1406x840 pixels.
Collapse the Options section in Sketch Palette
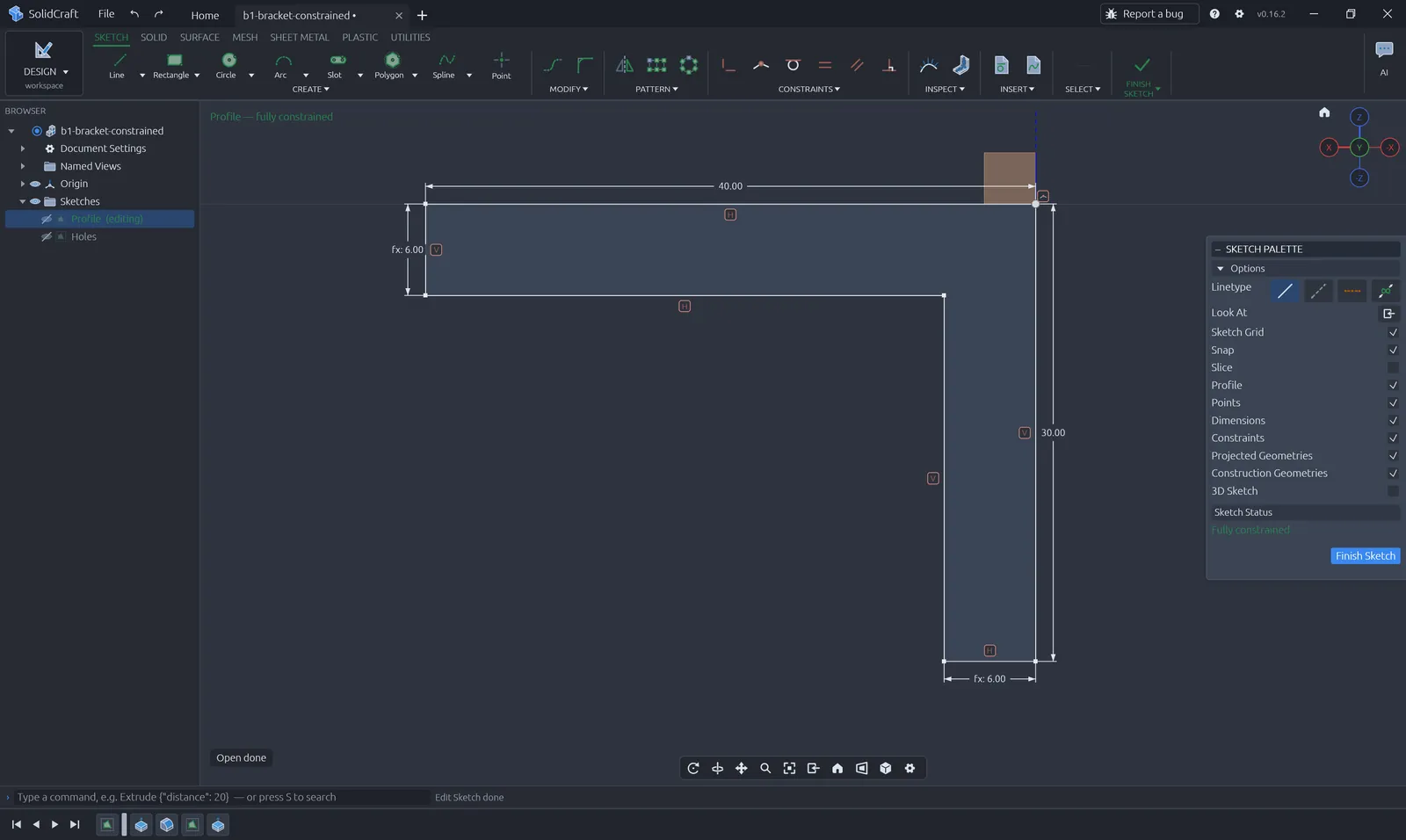[x=1220, y=269]
